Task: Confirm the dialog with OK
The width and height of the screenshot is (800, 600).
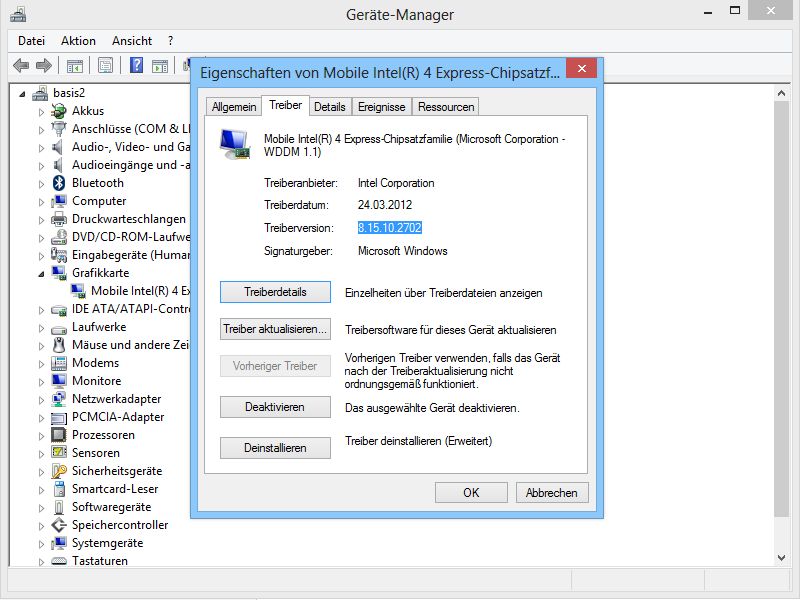Action: point(471,493)
